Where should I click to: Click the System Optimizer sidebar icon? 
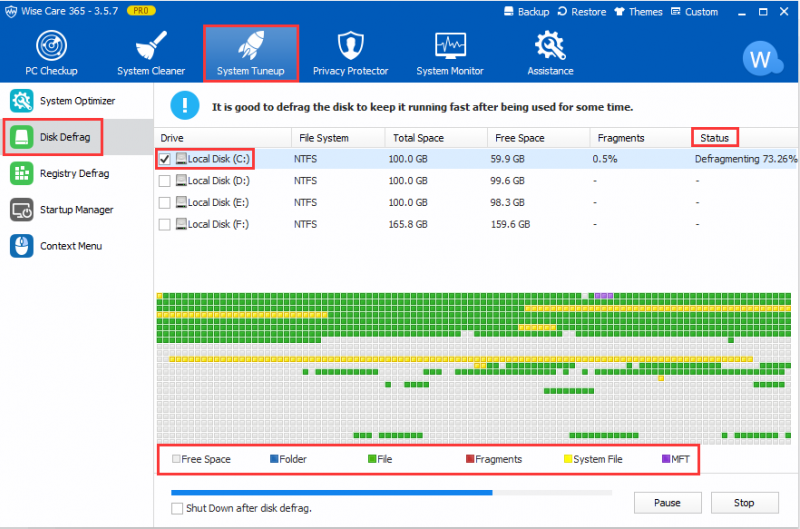tap(21, 100)
